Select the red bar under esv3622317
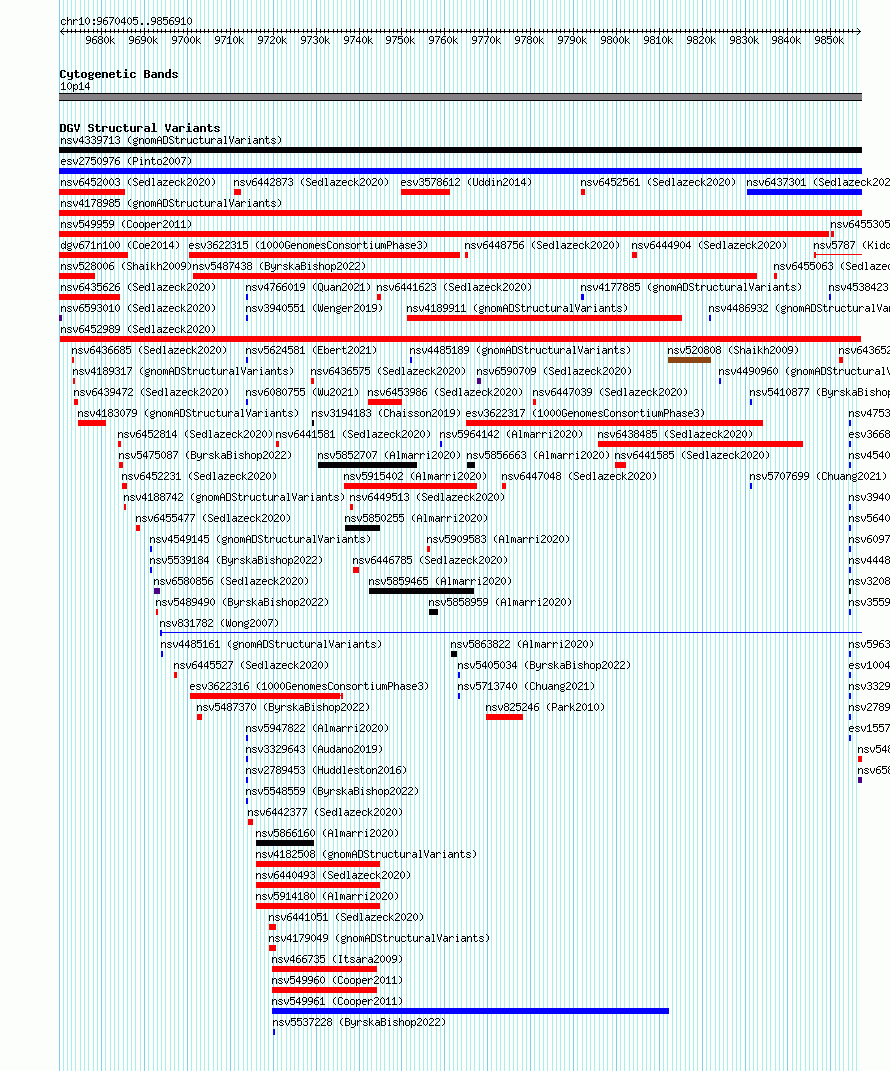Screen dimensions: 890x1071 coord(614,423)
